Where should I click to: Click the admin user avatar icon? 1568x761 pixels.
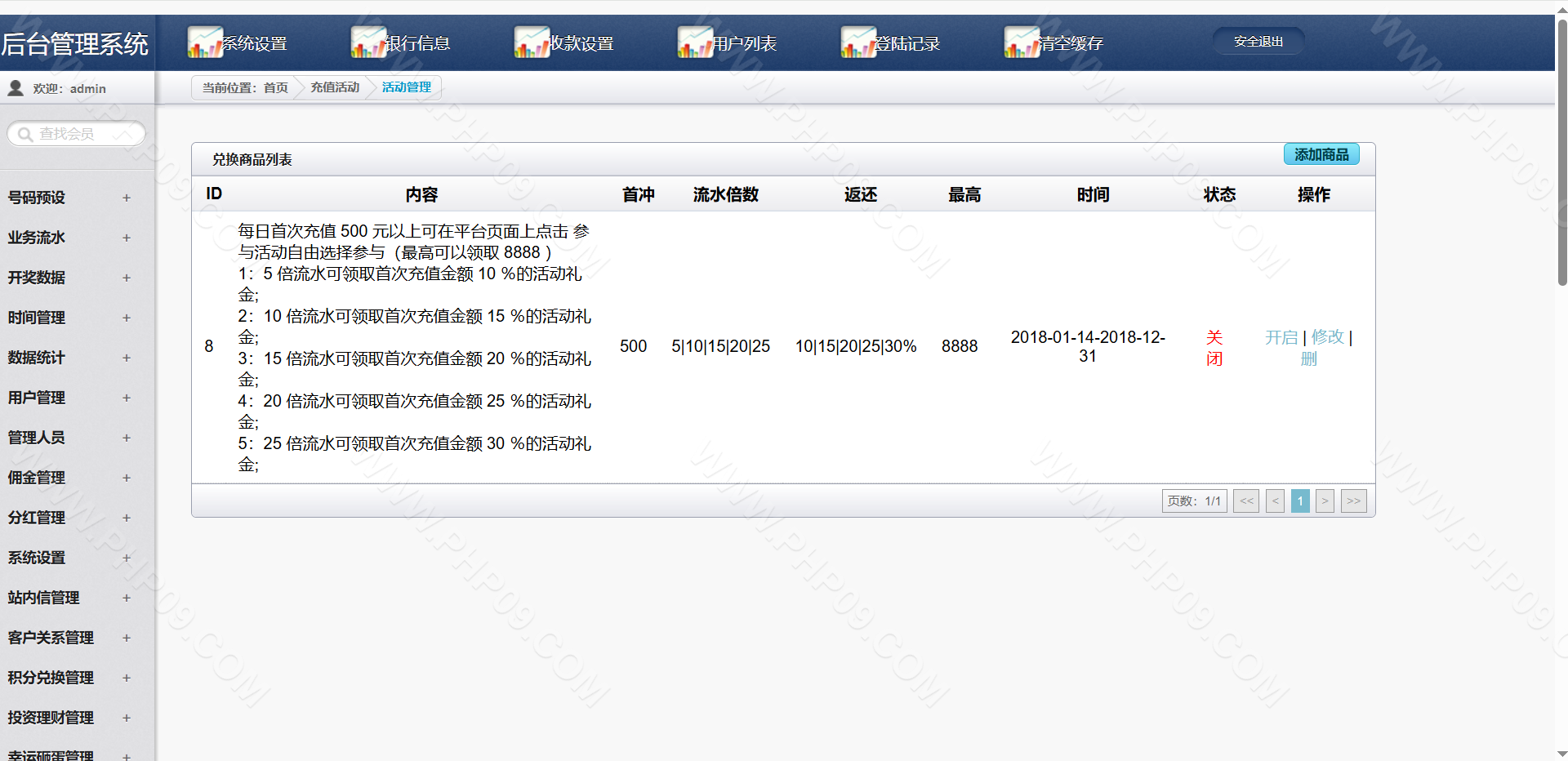16,88
